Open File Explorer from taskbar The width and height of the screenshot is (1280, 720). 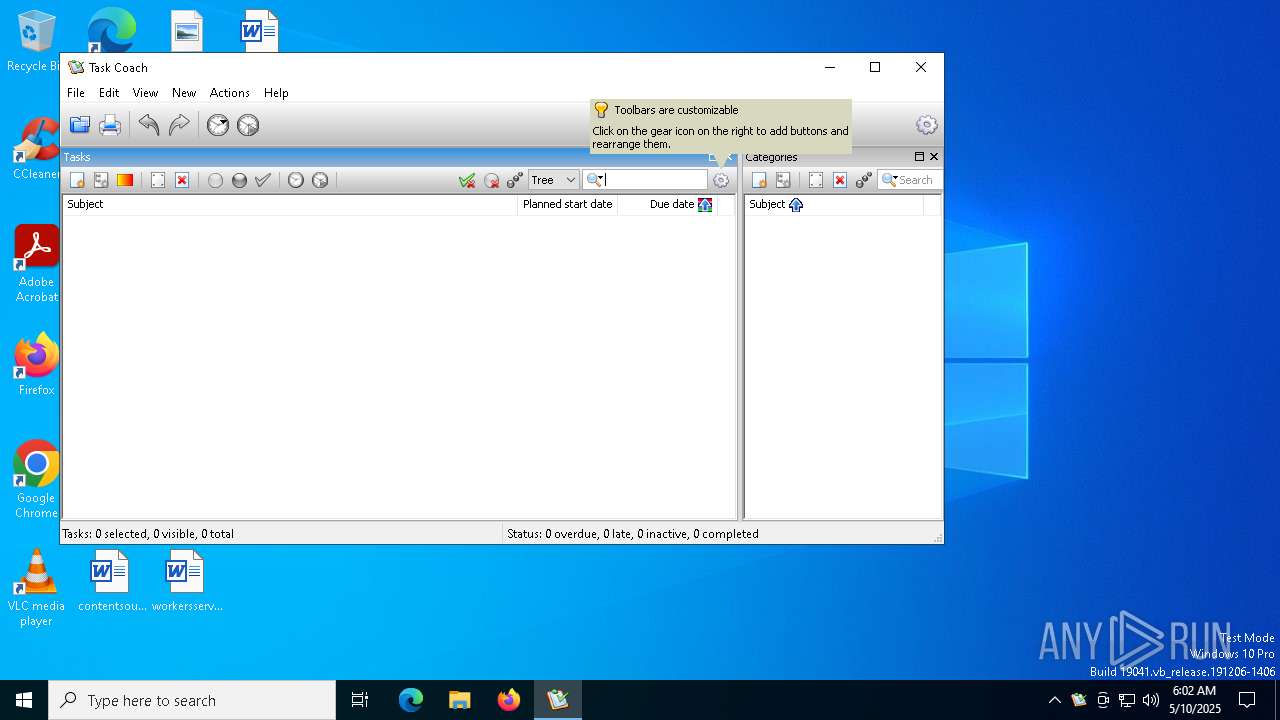(460, 700)
